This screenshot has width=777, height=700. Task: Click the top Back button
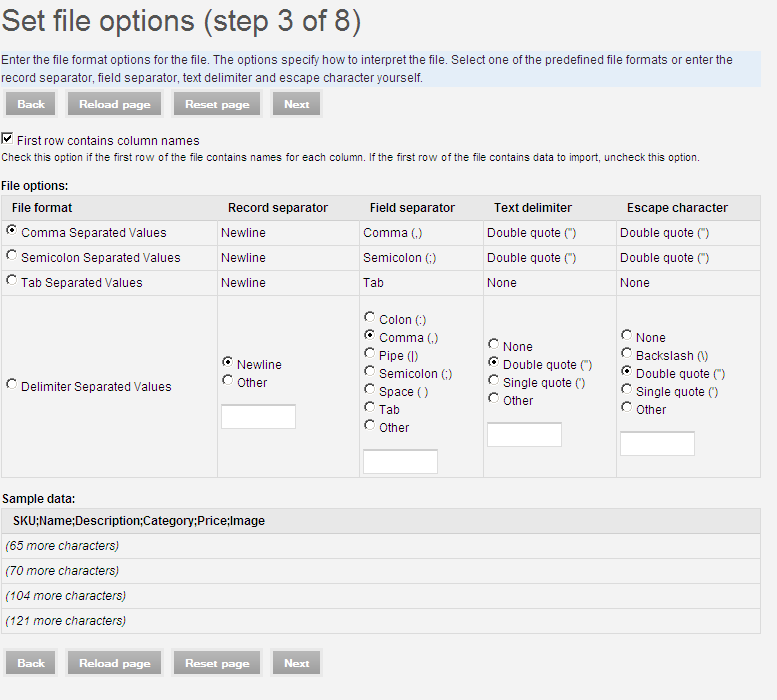pyautogui.click(x=31, y=104)
